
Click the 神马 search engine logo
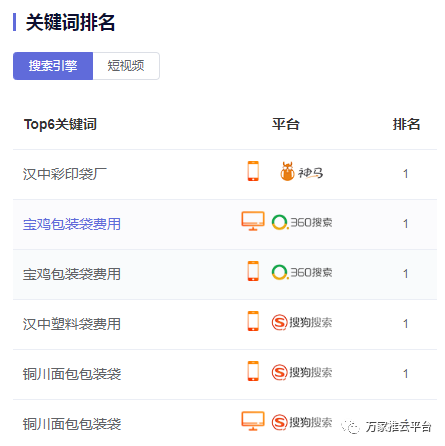coord(302,172)
